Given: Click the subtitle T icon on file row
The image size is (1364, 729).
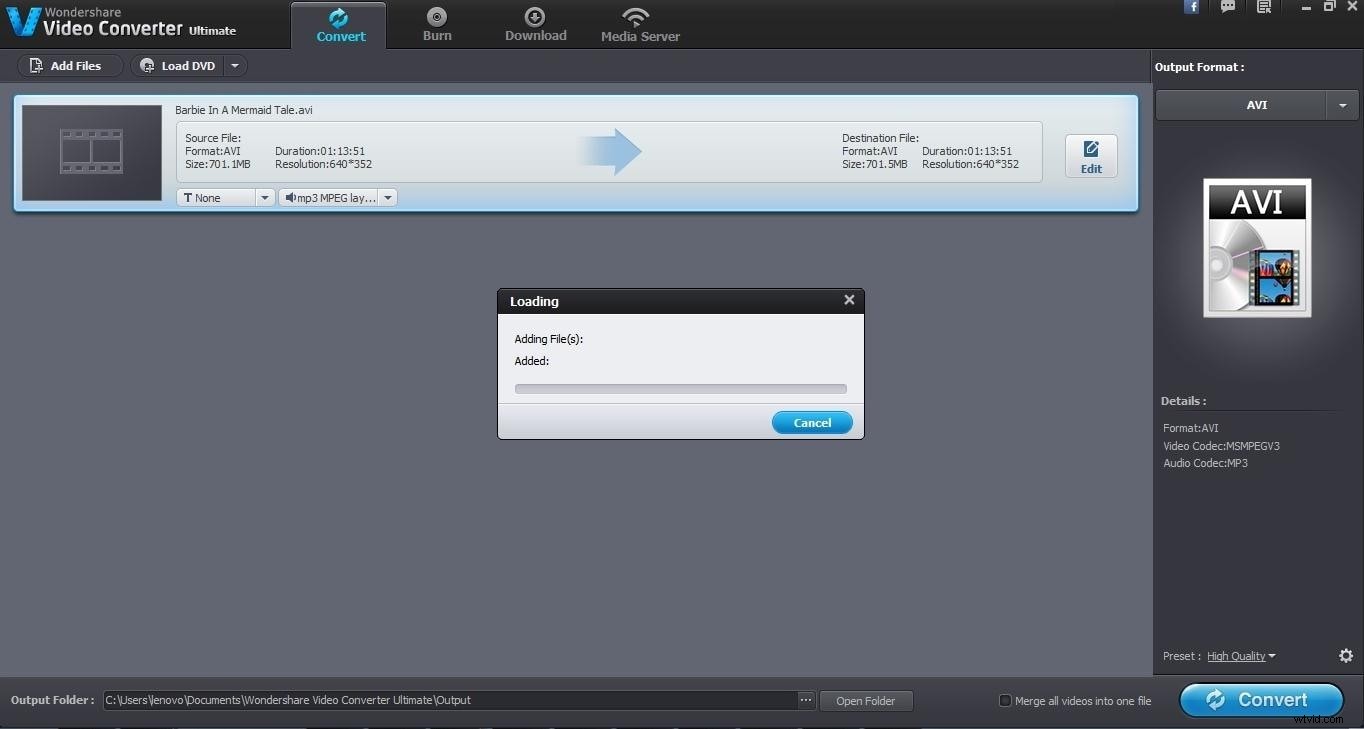Looking at the screenshot, I should tap(187, 197).
